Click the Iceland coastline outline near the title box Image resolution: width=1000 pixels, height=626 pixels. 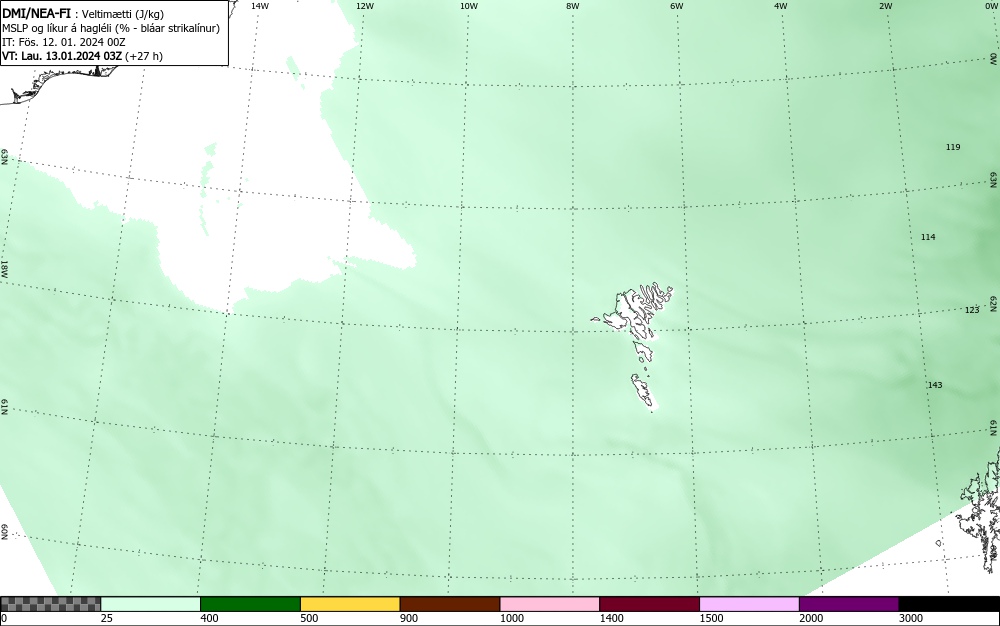[61, 82]
